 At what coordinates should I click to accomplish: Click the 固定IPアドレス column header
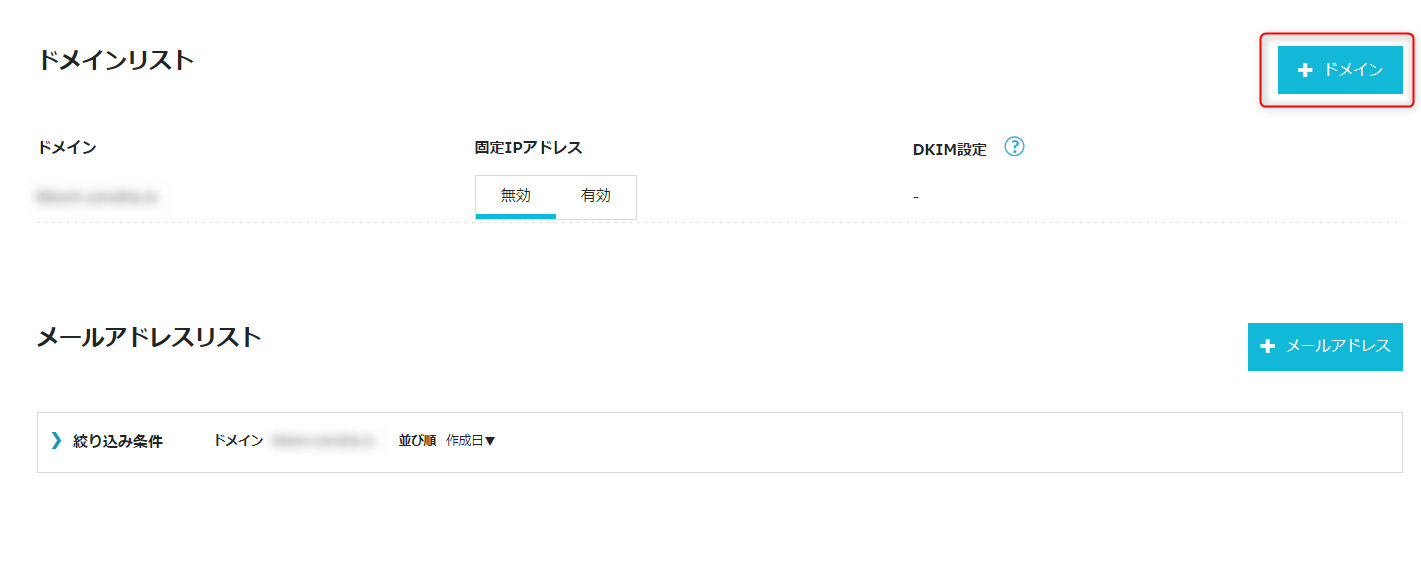tap(528, 148)
